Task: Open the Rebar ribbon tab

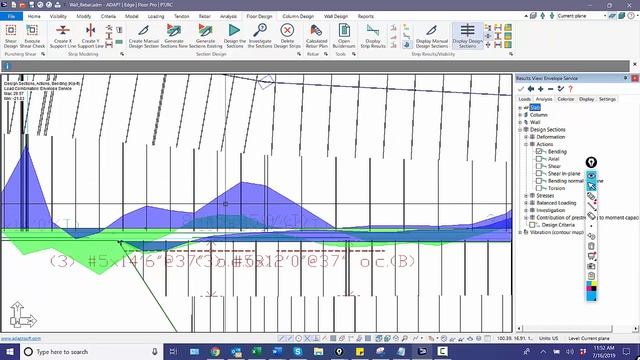Action: click(204, 16)
